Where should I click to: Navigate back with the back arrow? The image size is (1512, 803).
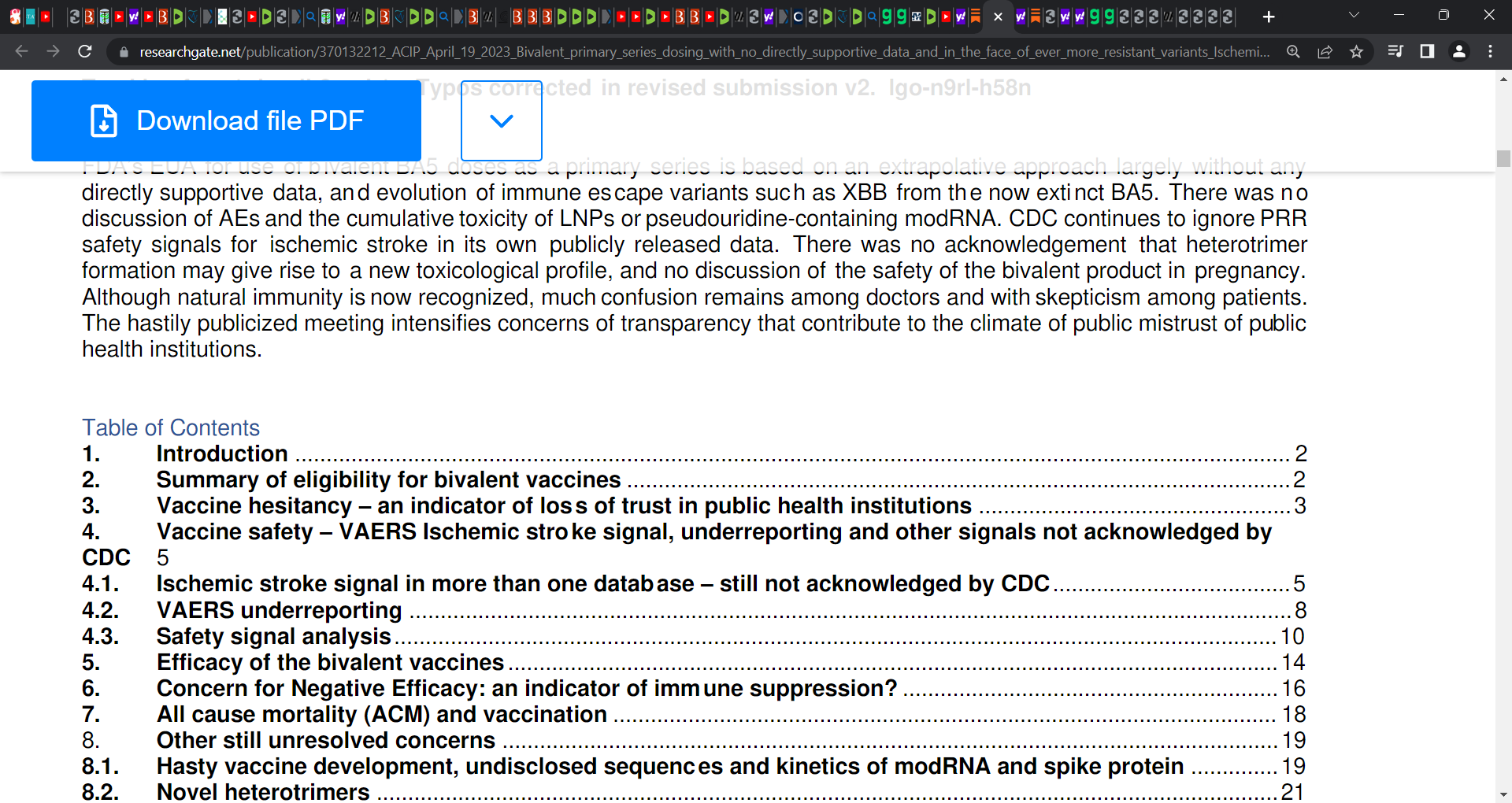coord(20,51)
